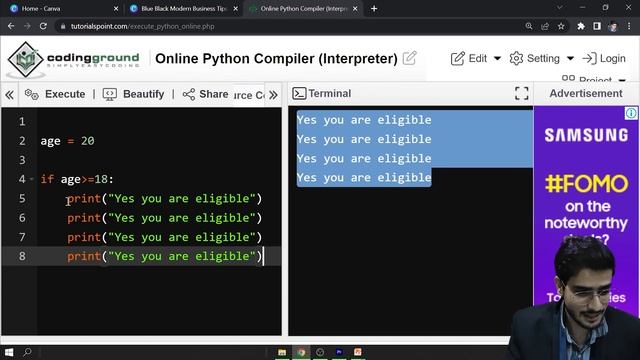Go to Login
The height and width of the screenshot is (360, 640).
612,58
